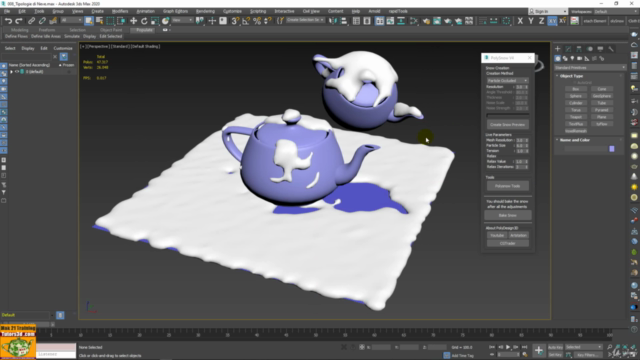Open the Scripting menu
Viewport: 640px width, 360px height.
click(258, 11)
